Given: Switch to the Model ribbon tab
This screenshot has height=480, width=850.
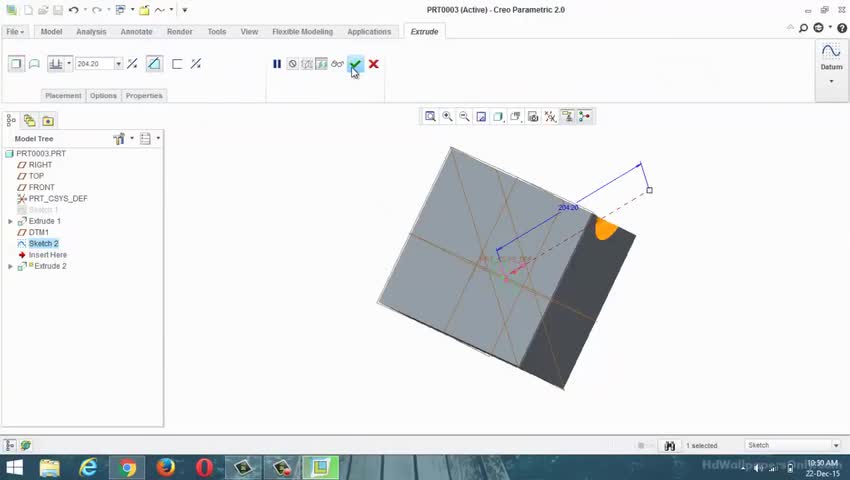Looking at the screenshot, I should coord(51,31).
